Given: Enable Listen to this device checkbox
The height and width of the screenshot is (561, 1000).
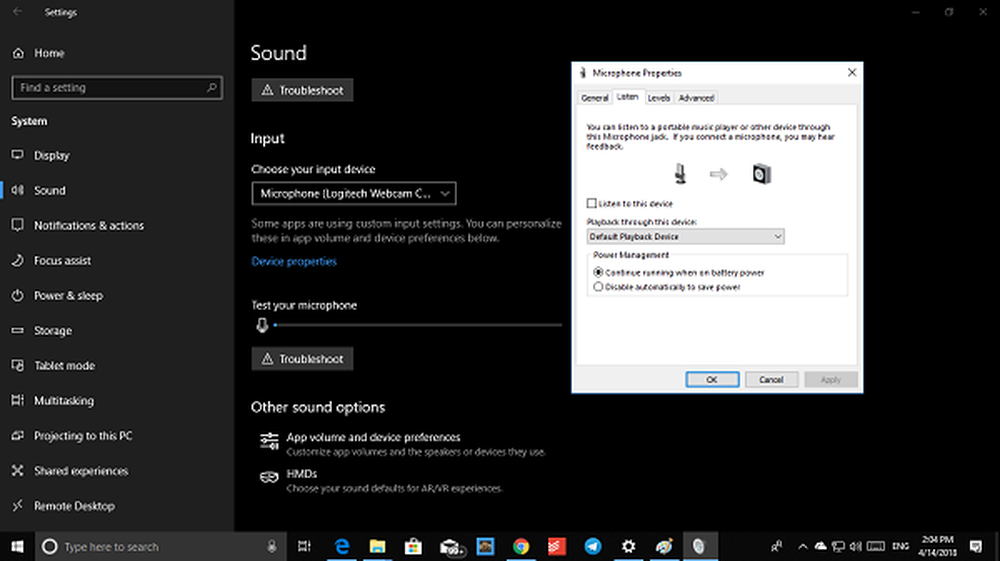Looking at the screenshot, I should [591, 203].
